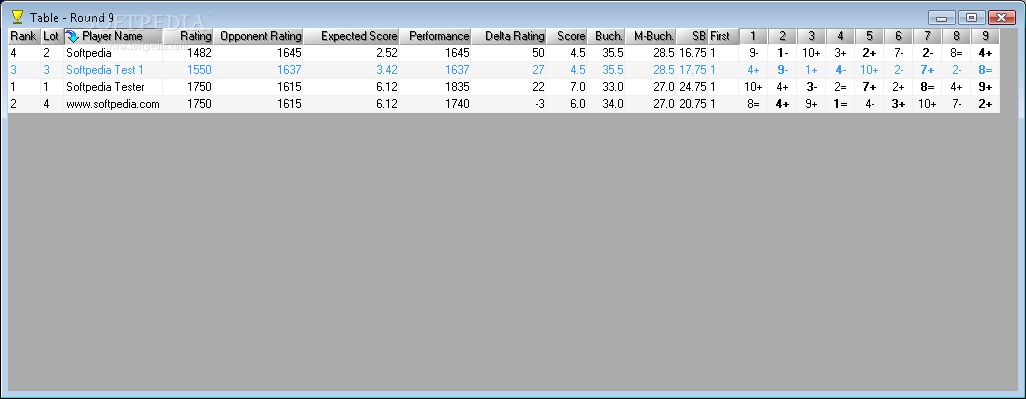This screenshot has width=1026, height=399.
Task: Select round 2 column header
Action: 783,37
